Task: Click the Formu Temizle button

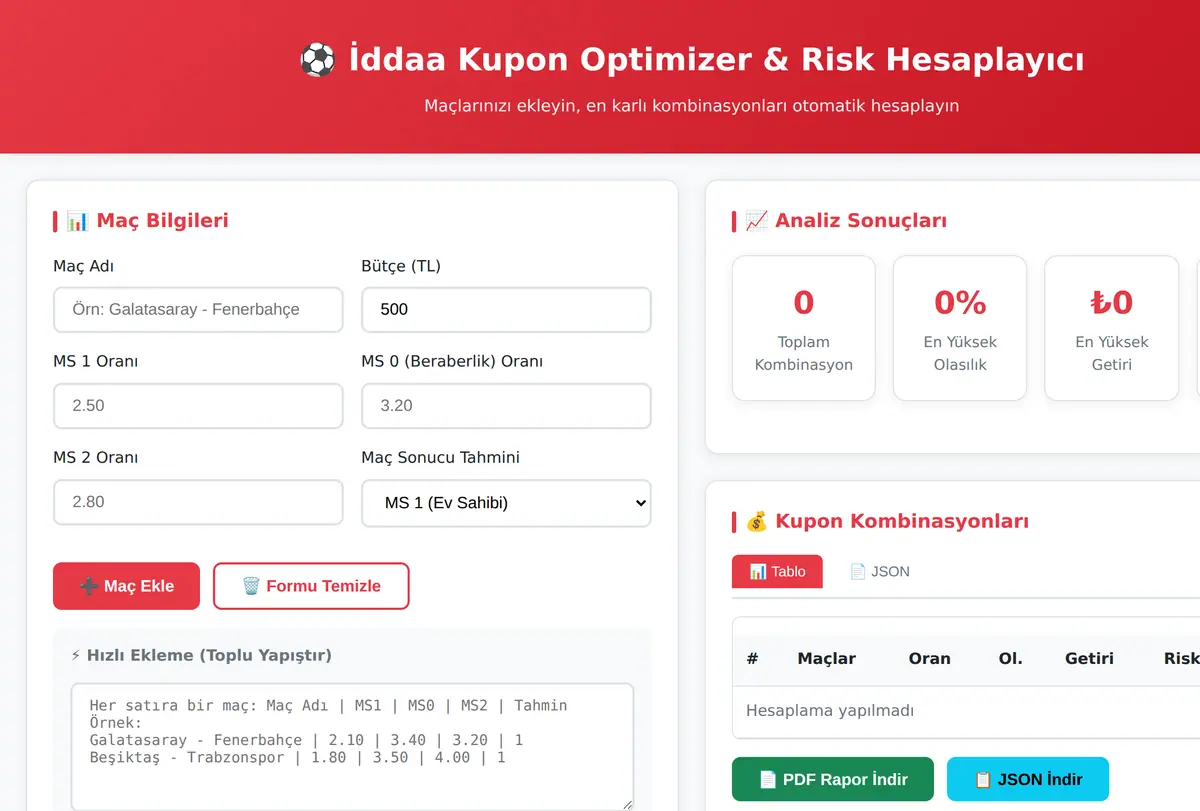Action: [311, 586]
